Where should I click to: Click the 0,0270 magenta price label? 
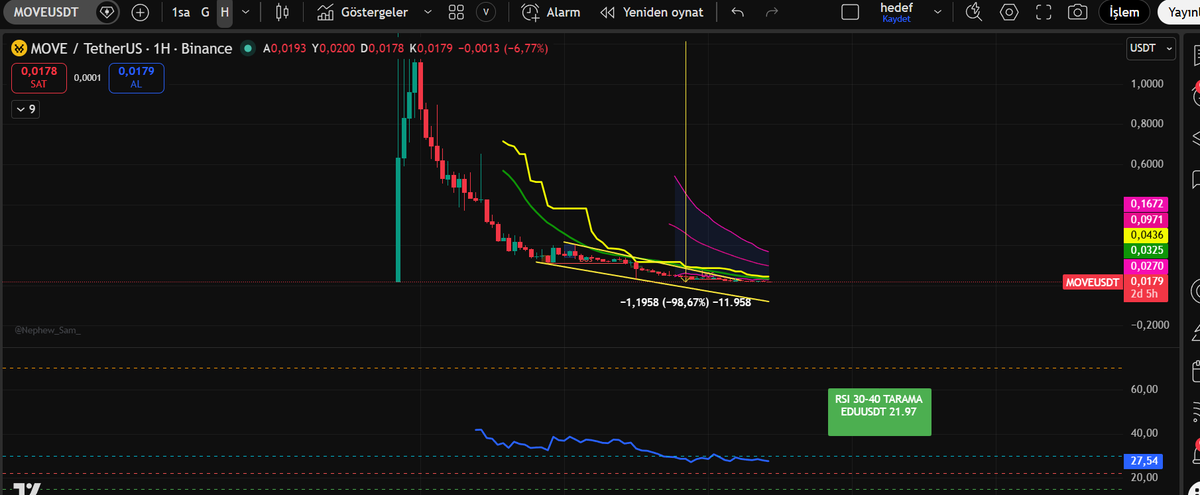[x=1146, y=267]
